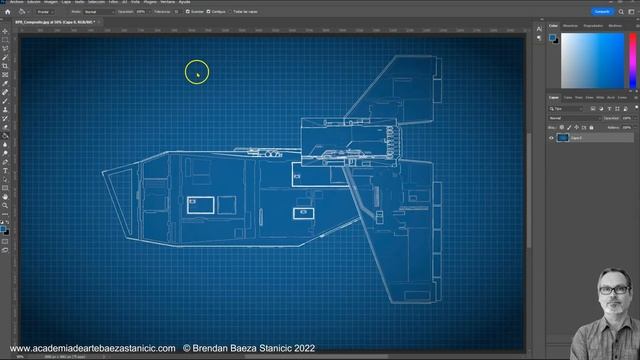Screen dimensions: 640x360
Task: Swap foreground and background colors
Action: coord(7,222)
